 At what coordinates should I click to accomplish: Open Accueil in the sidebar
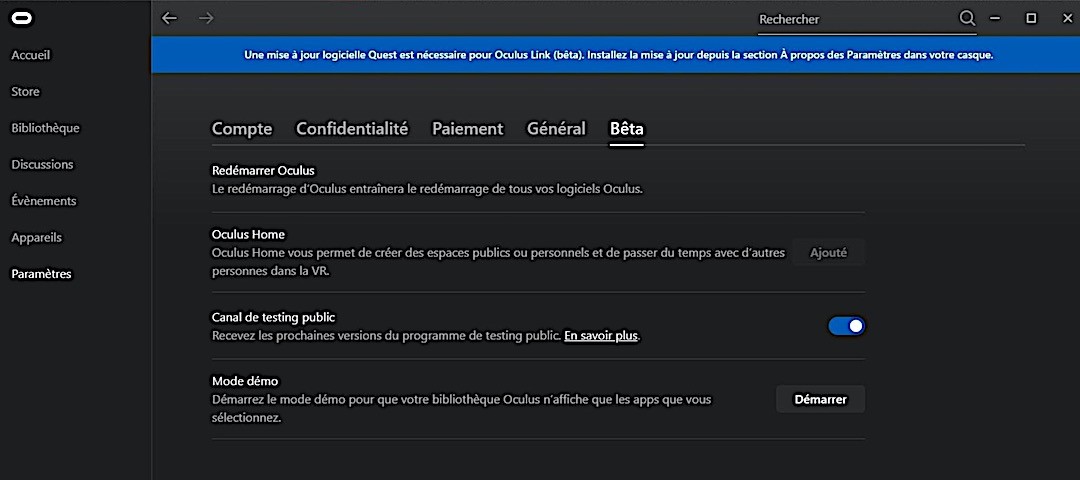point(31,55)
